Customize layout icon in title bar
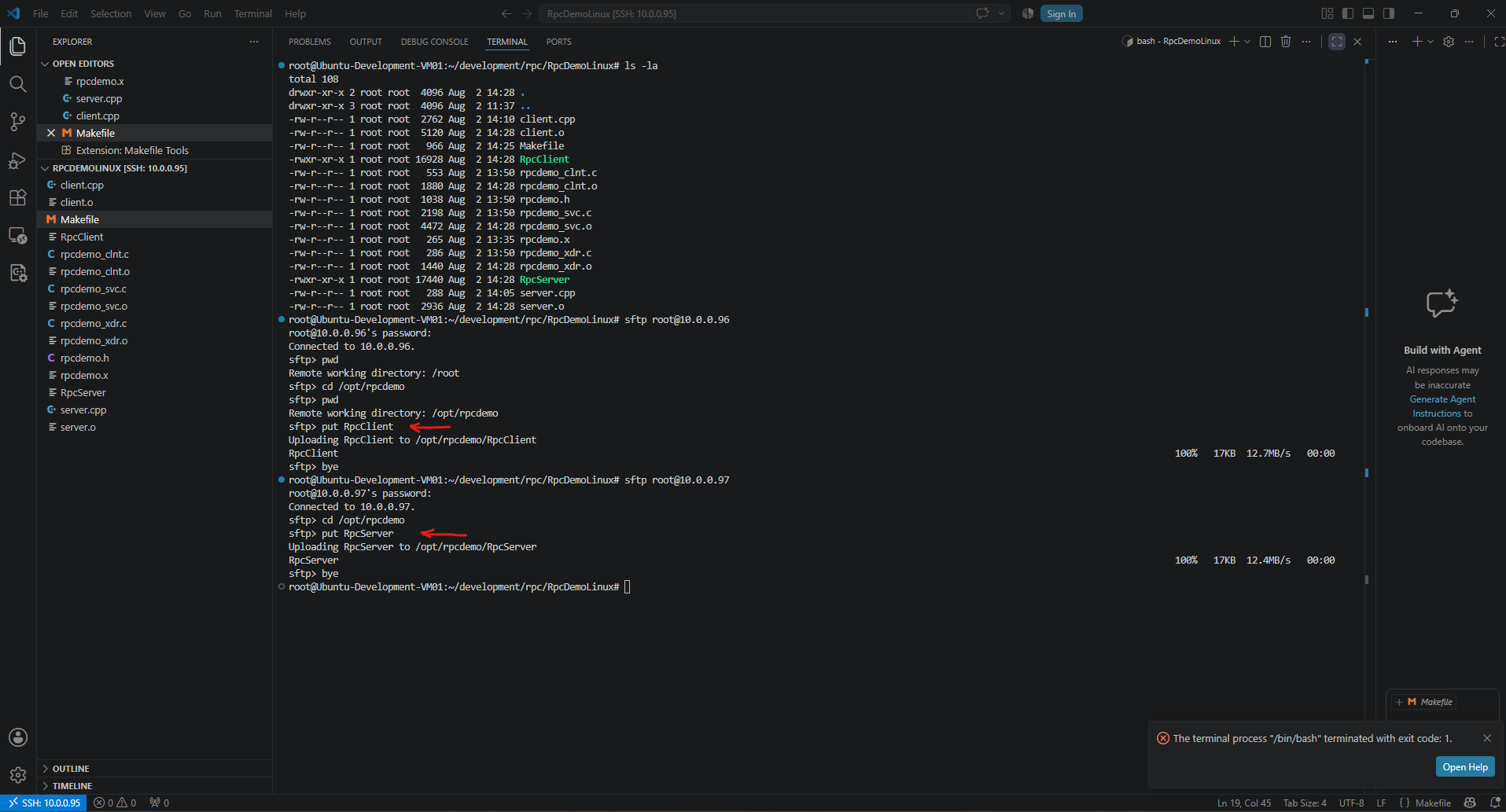The width and height of the screenshot is (1506, 812). [1327, 13]
